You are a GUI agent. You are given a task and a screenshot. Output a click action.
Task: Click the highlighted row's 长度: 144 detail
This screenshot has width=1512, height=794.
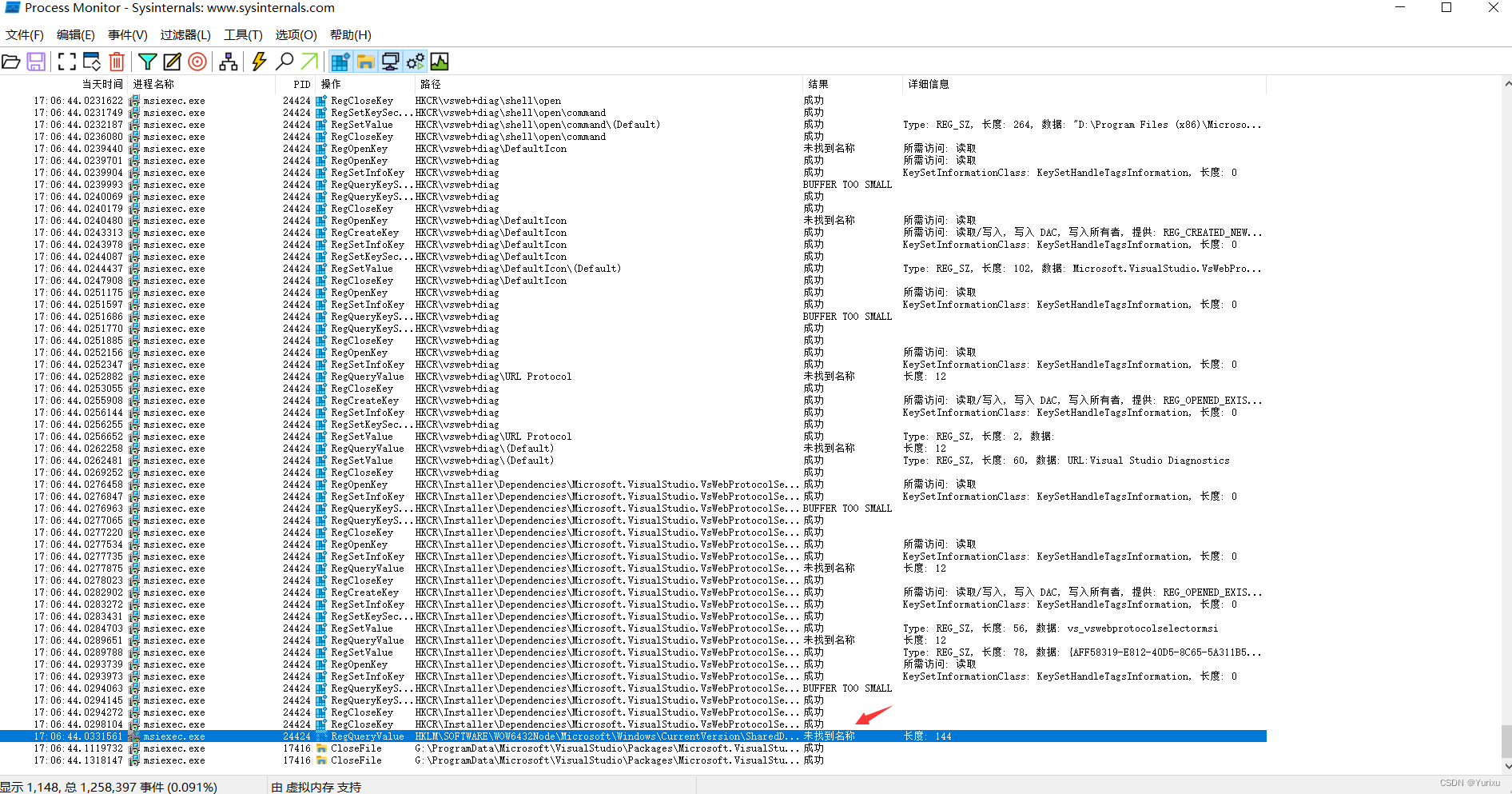tap(927, 736)
